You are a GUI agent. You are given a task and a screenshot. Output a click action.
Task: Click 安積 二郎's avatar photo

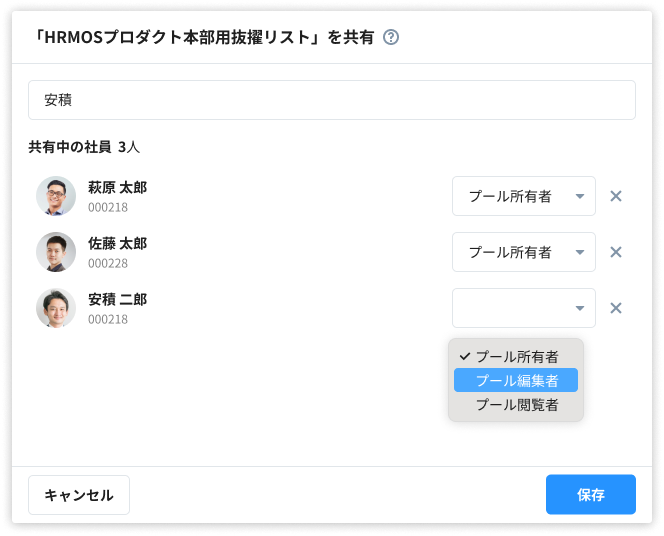(56, 308)
